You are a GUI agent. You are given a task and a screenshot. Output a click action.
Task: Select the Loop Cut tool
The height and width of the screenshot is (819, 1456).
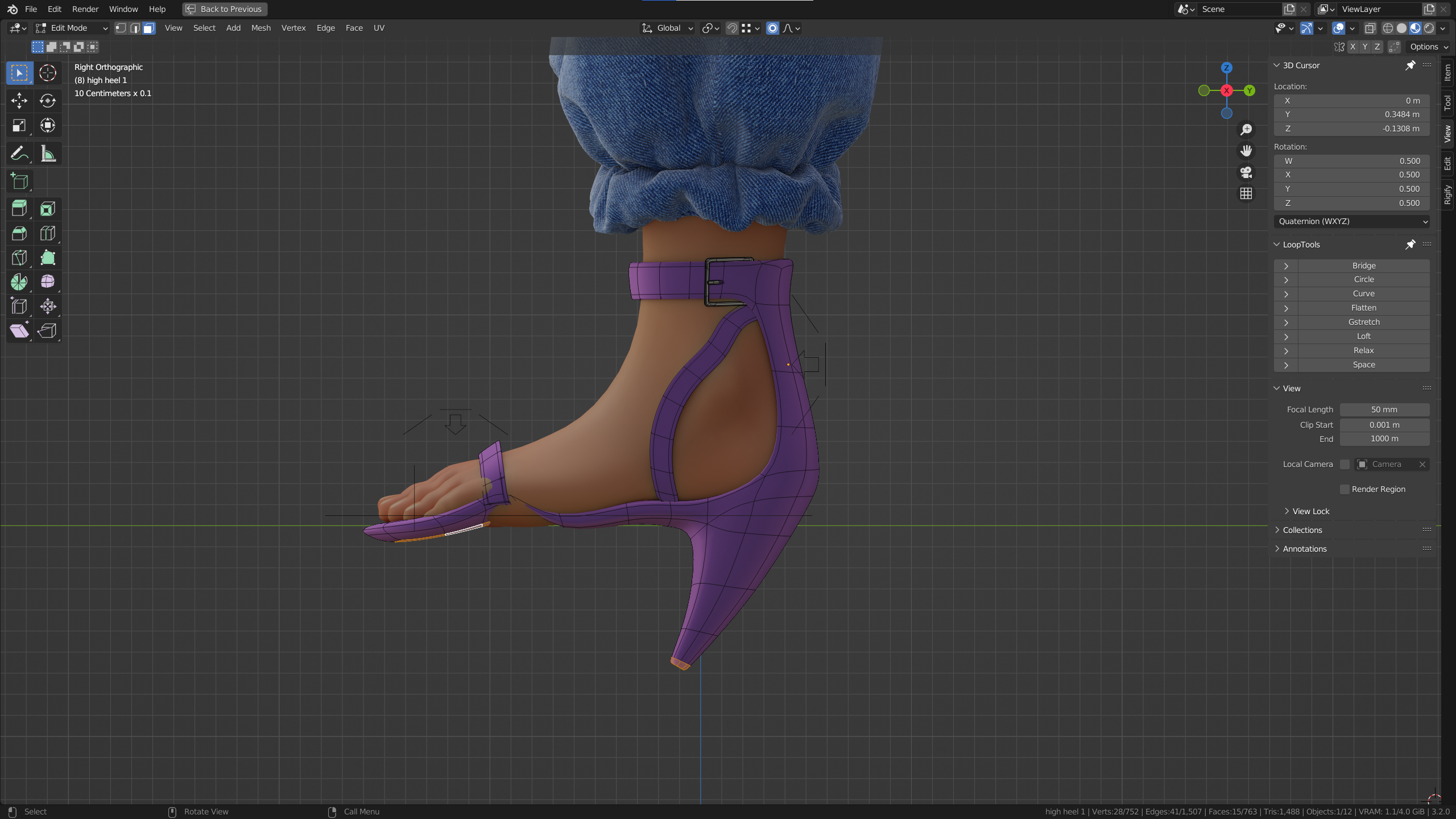(48, 233)
